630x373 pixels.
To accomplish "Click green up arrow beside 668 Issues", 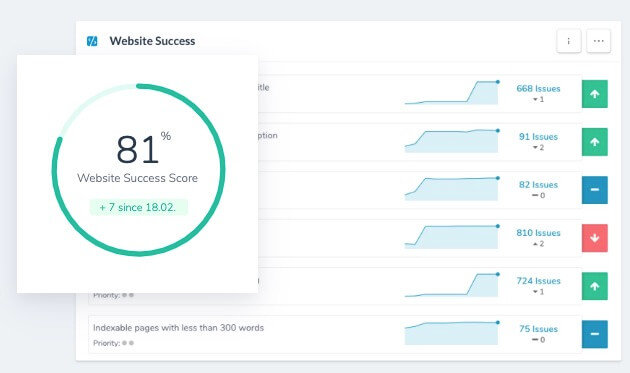I will tap(595, 94).
